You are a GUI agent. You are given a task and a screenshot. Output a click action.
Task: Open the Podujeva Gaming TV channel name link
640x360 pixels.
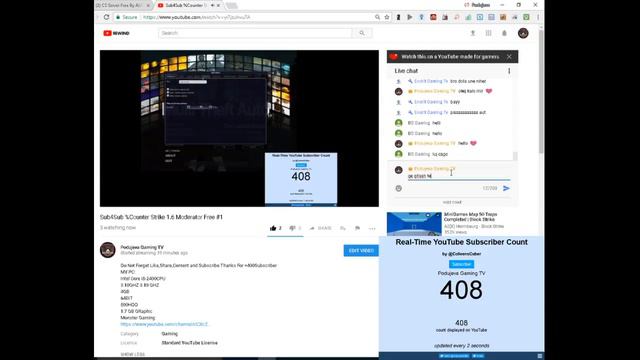click(142, 247)
